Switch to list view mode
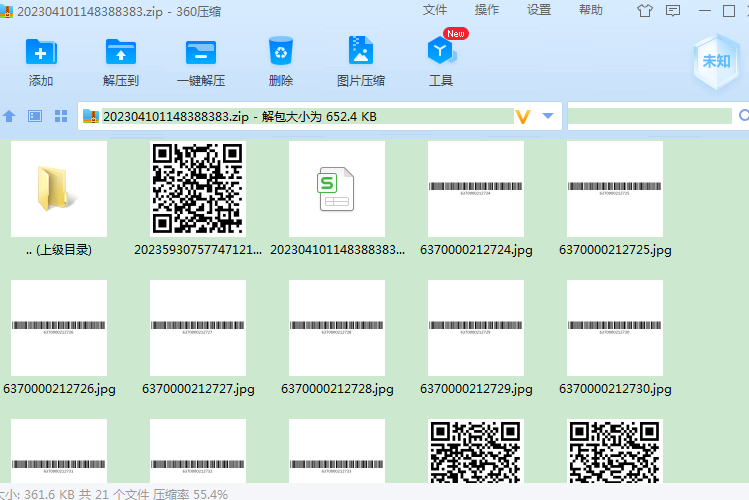 coord(35,116)
